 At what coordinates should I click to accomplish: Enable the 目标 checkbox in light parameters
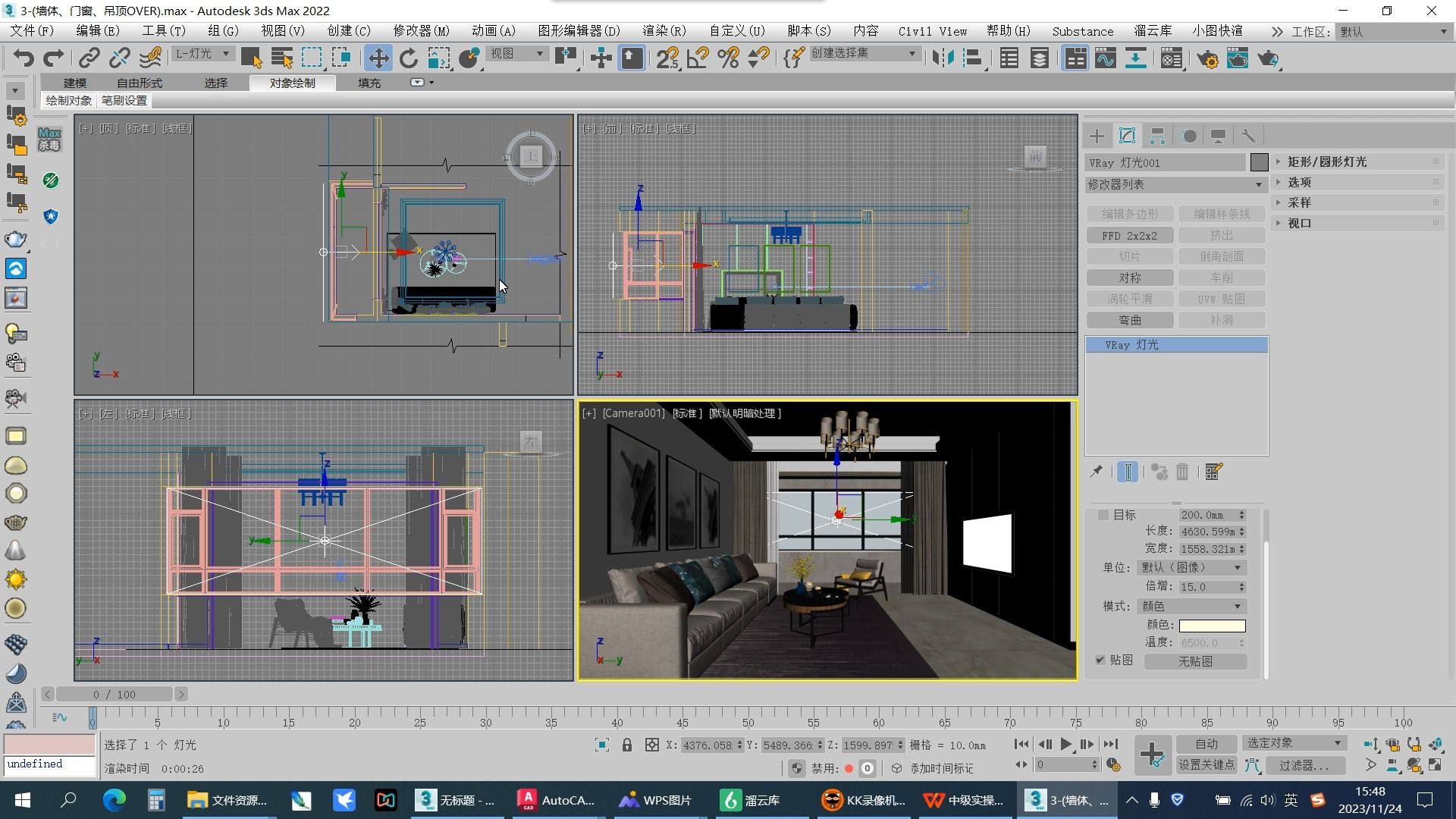point(1103,515)
